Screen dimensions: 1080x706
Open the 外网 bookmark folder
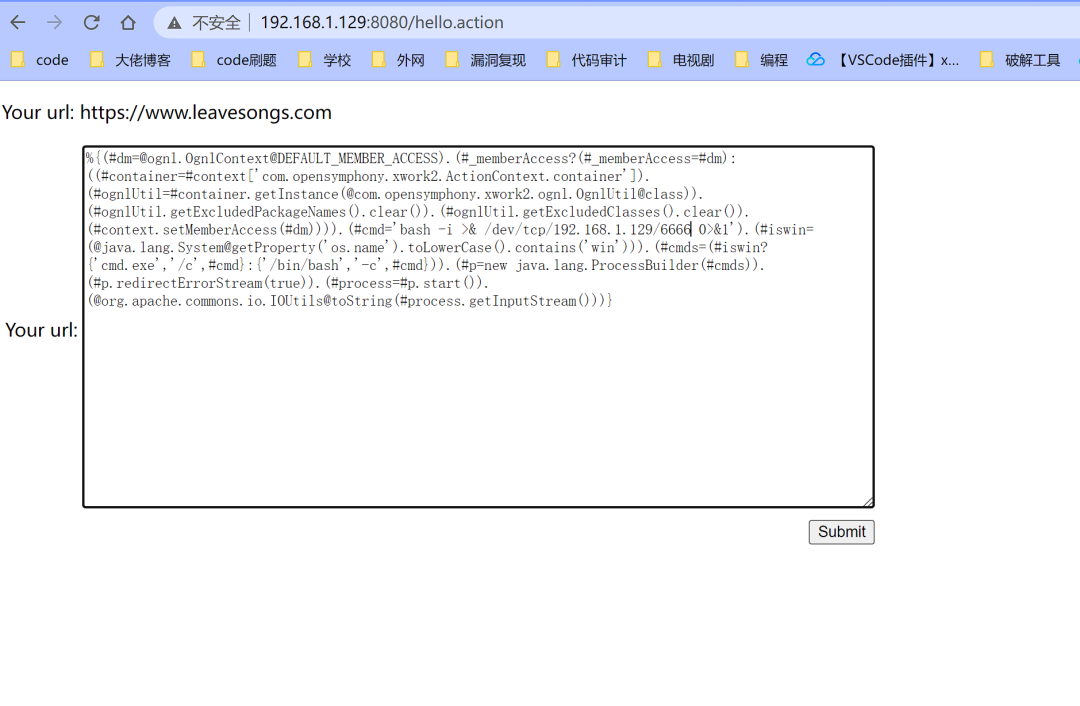point(398,60)
